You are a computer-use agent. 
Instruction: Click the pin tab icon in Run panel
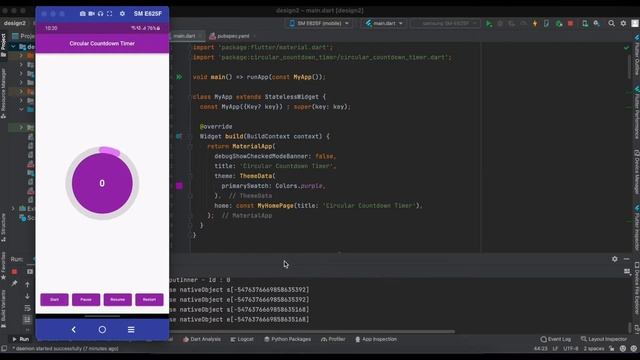tap(14, 283)
